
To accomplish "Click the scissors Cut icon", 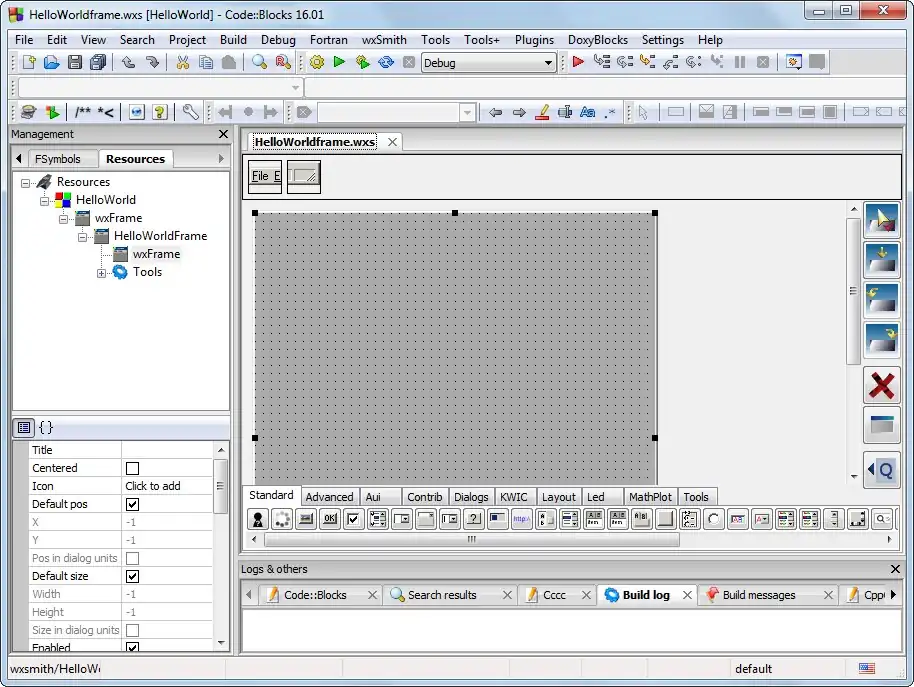I will click(x=182, y=62).
